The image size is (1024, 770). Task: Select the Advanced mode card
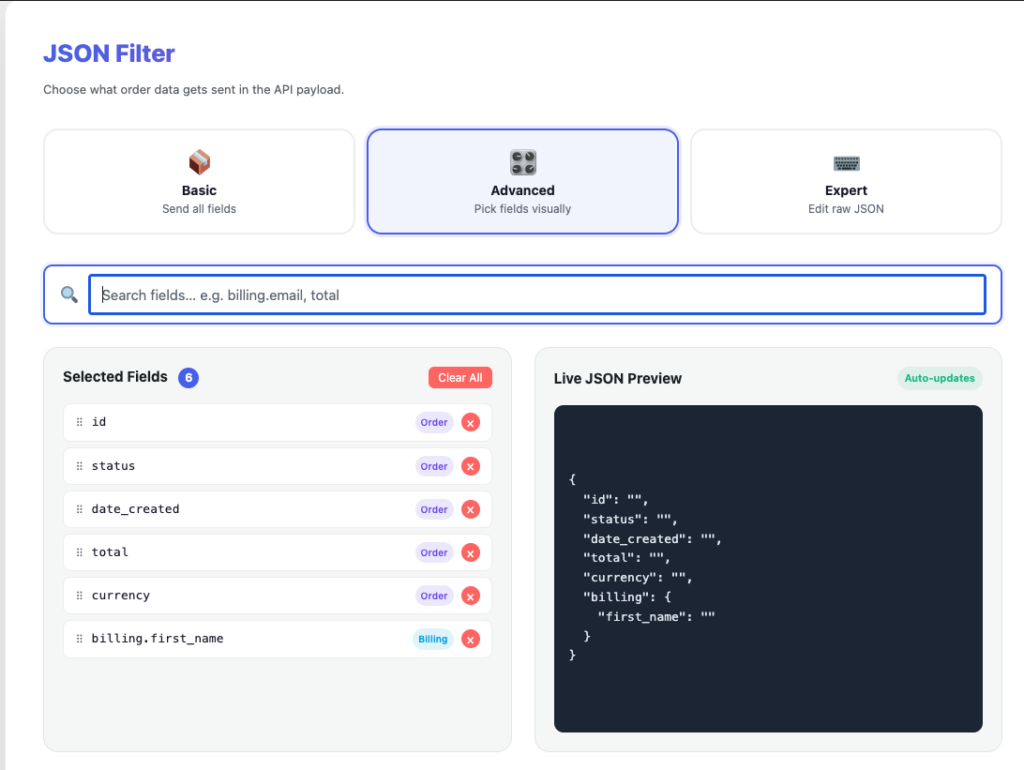coord(522,182)
